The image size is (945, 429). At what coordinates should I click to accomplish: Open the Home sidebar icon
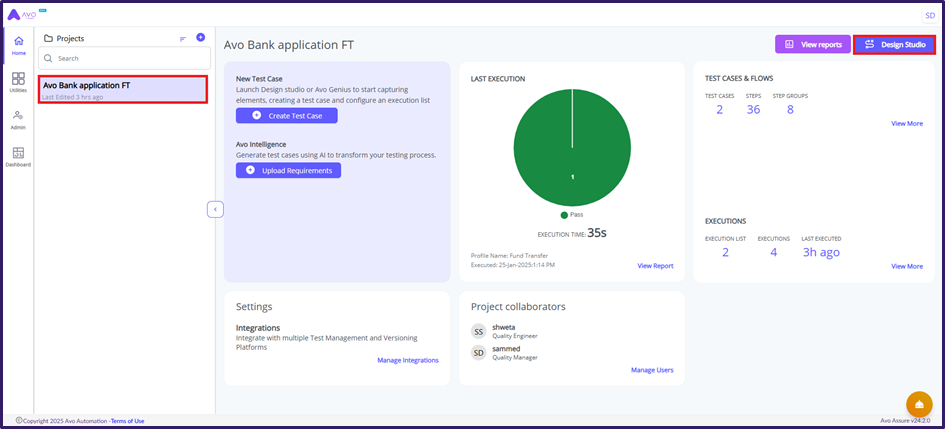coord(18,44)
